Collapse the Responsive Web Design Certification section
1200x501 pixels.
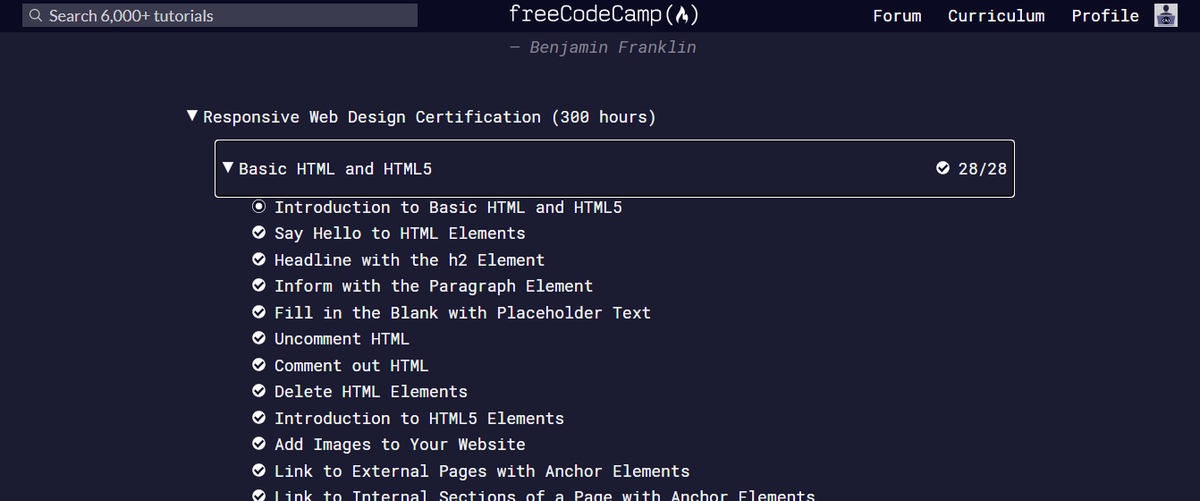point(192,117)
